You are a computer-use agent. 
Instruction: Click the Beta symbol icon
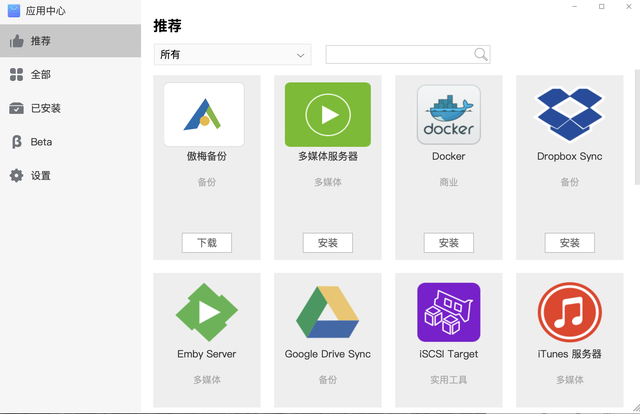pyautogui.click(x=16, y=142)
